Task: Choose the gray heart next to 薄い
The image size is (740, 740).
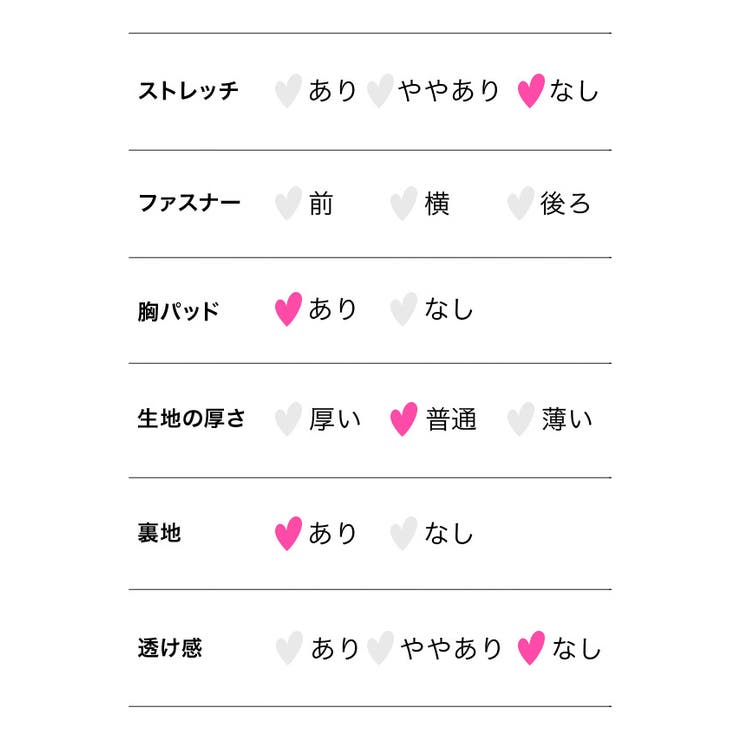Action: point(521,419)
